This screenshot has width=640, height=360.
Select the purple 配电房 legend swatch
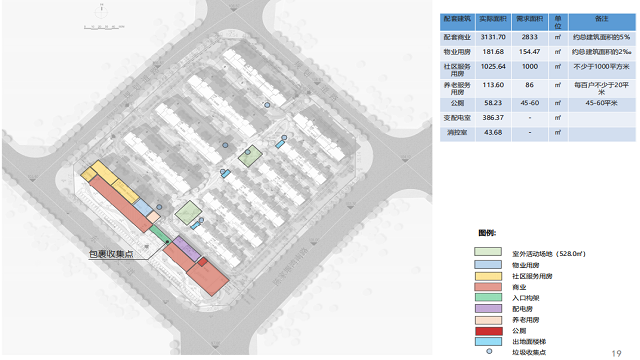pyautogui.click(x=488, y=309)
